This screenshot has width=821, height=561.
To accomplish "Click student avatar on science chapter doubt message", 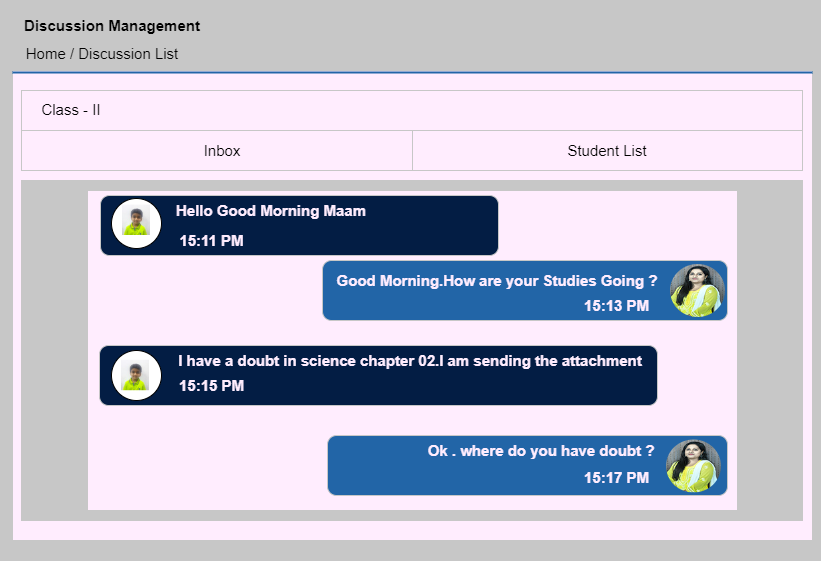I will click(136, 376).
